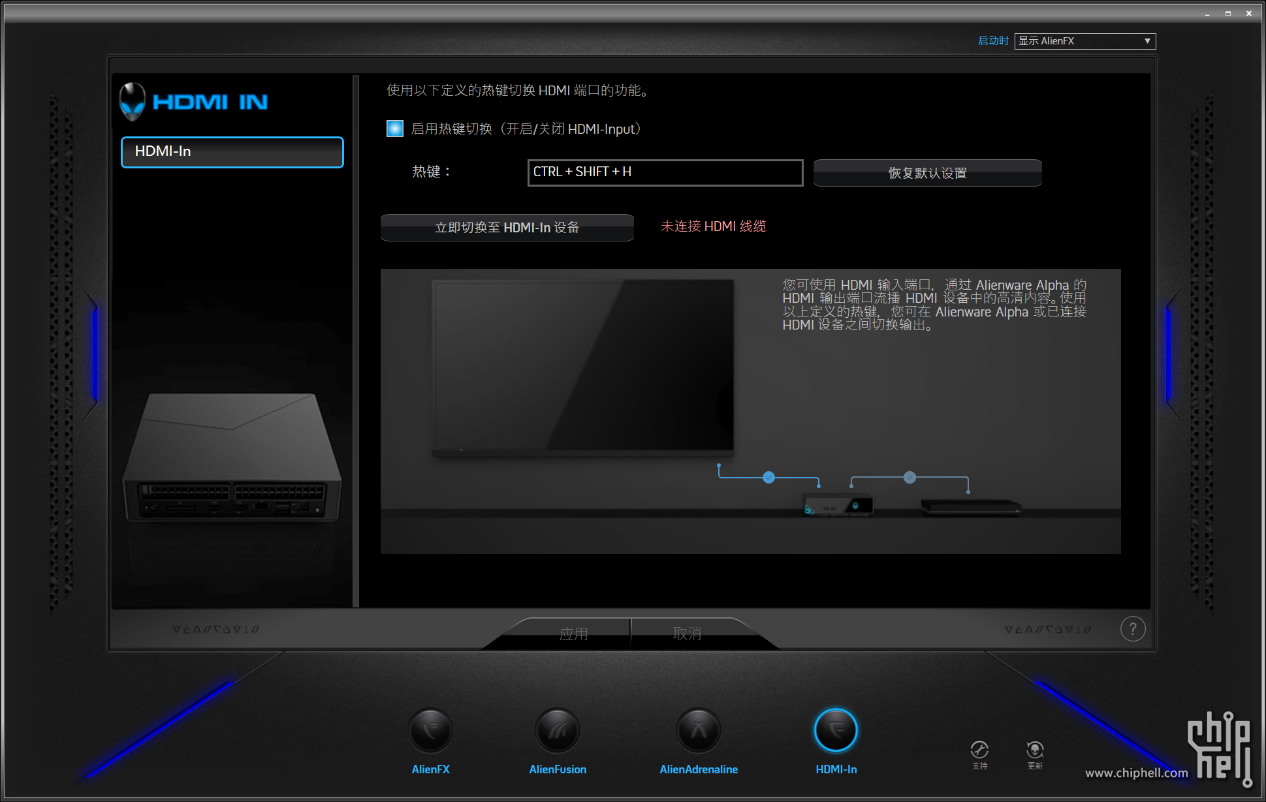The image size is (1266, 802).
Task: Click the support icon at bottom
Action: click(x=979, y=751)
